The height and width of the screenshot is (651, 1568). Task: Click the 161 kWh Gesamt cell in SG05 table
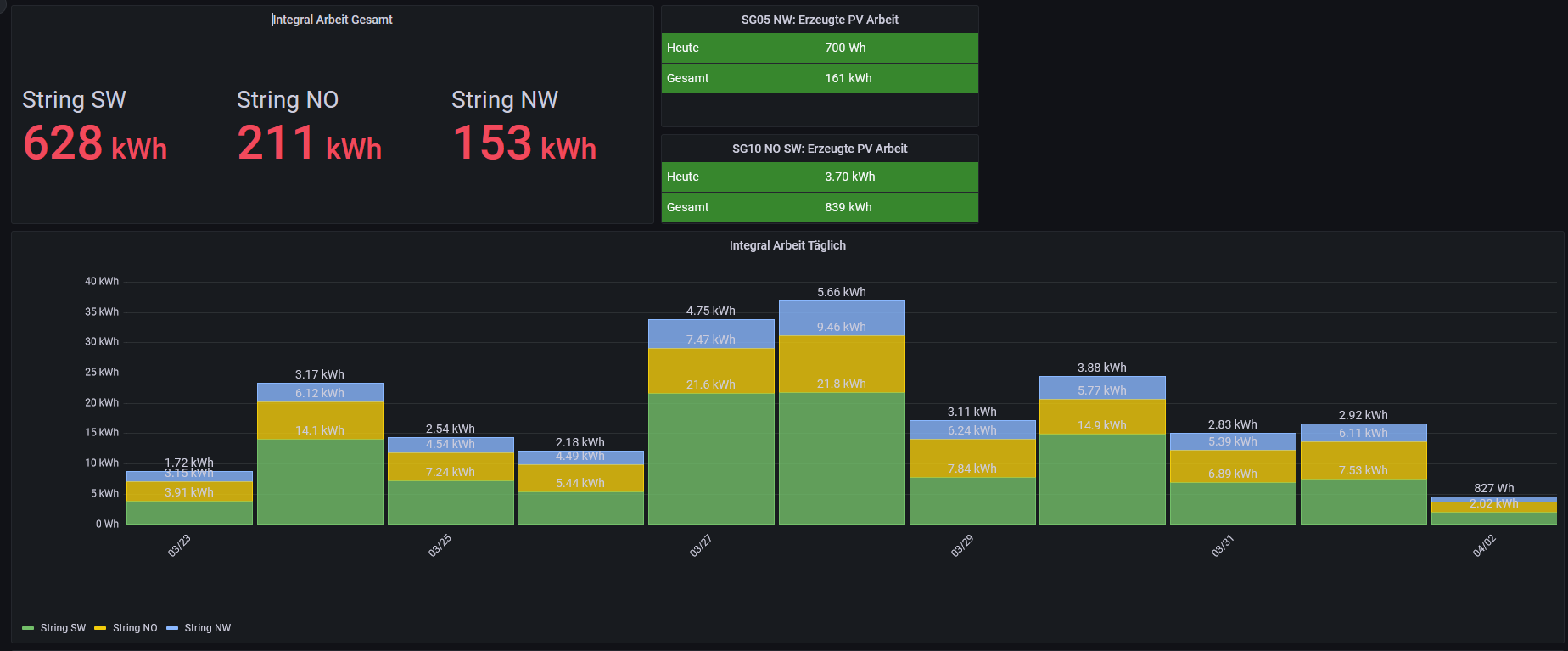848,78
